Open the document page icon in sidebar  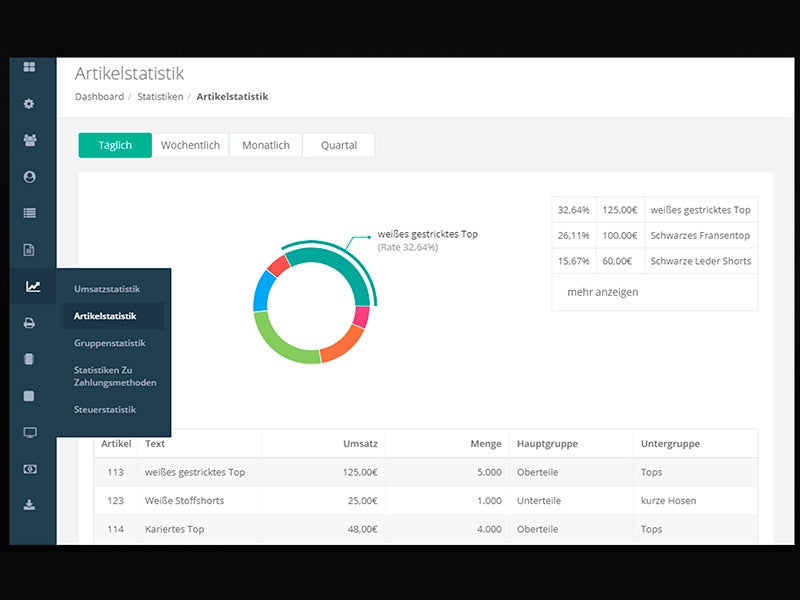(29, 249)
